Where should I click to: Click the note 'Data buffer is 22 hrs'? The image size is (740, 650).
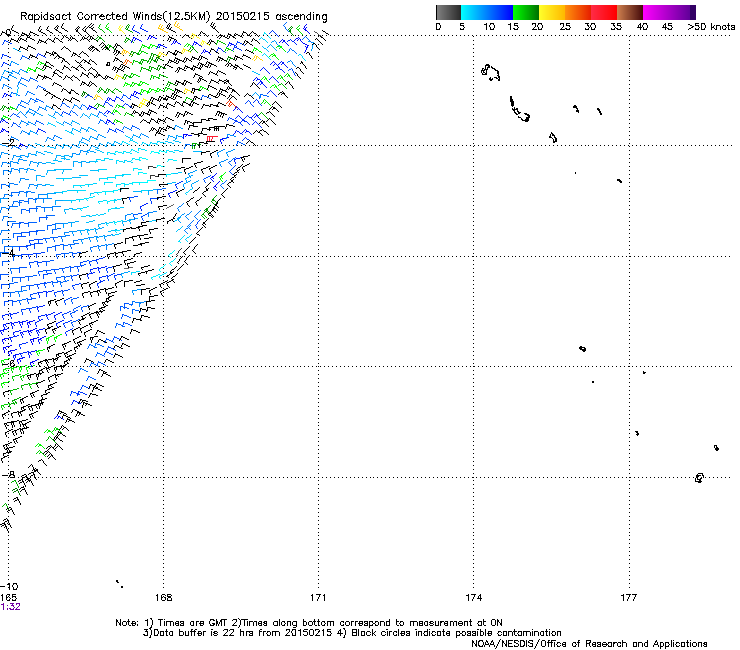coord(204,633)
